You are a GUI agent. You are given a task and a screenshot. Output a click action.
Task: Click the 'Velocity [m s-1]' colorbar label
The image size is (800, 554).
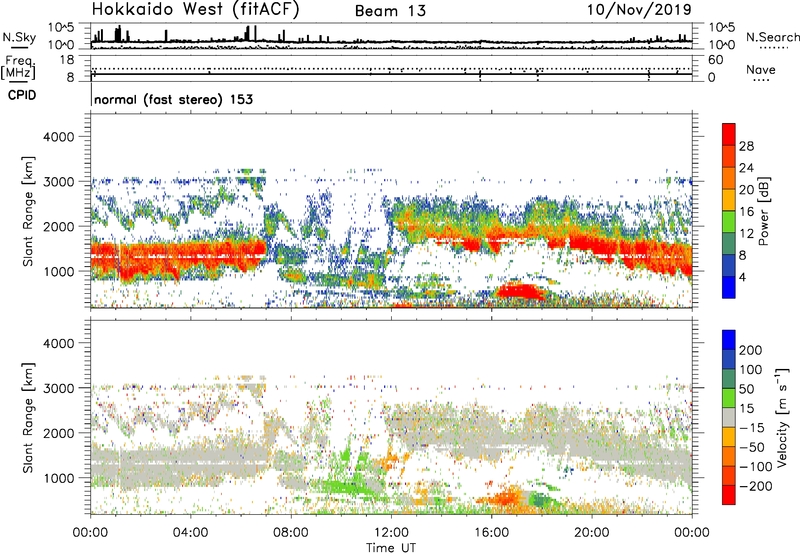[x=782, y=417]
